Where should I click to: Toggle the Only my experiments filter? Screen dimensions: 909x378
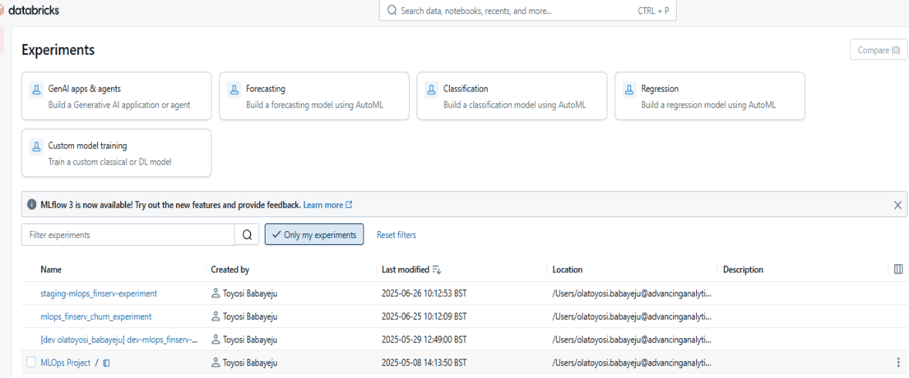click(x=314, y=235)
